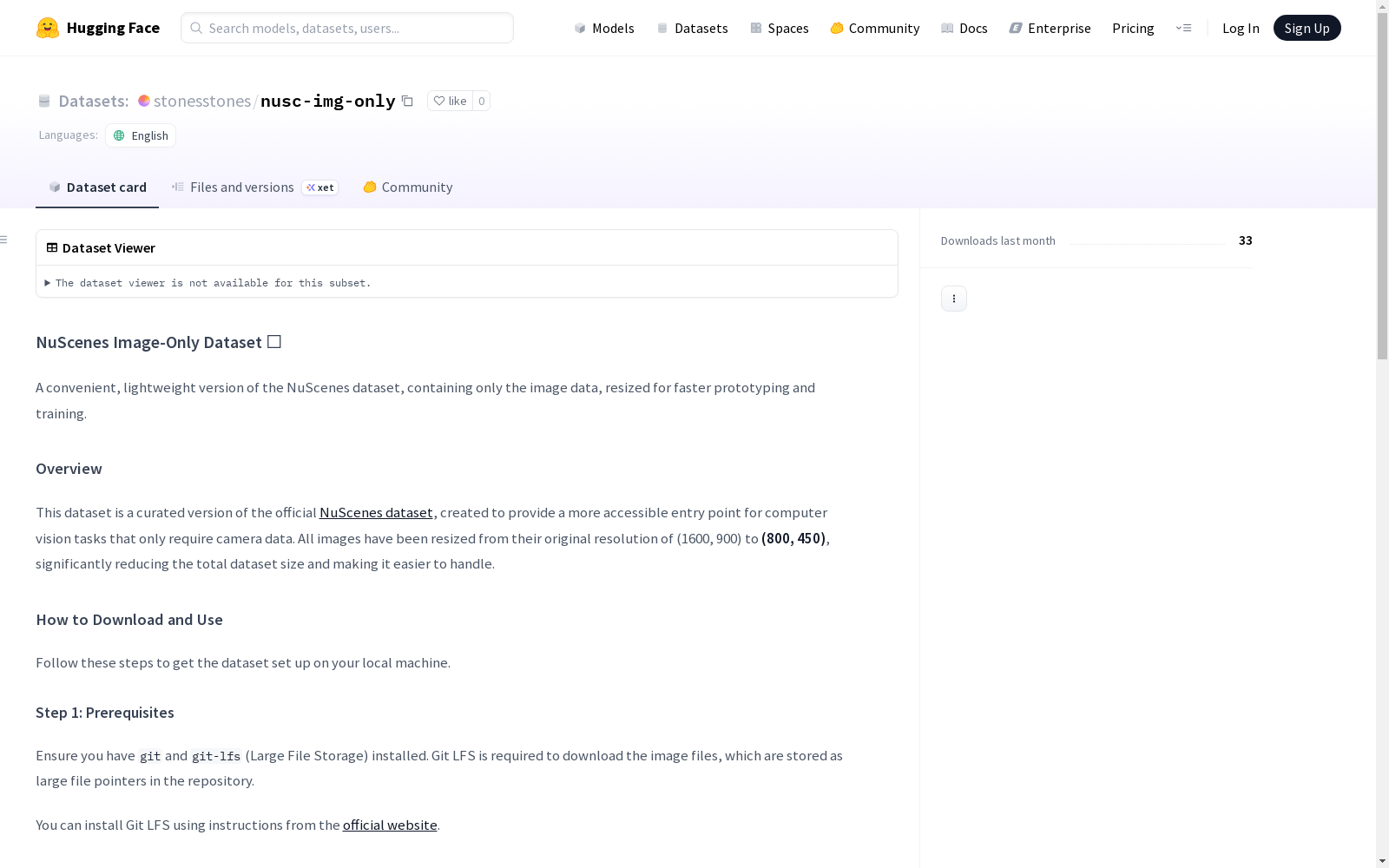Open Models in the top navigation
This screenshot has width=1389, height=868.
click(x=604, y=28)
